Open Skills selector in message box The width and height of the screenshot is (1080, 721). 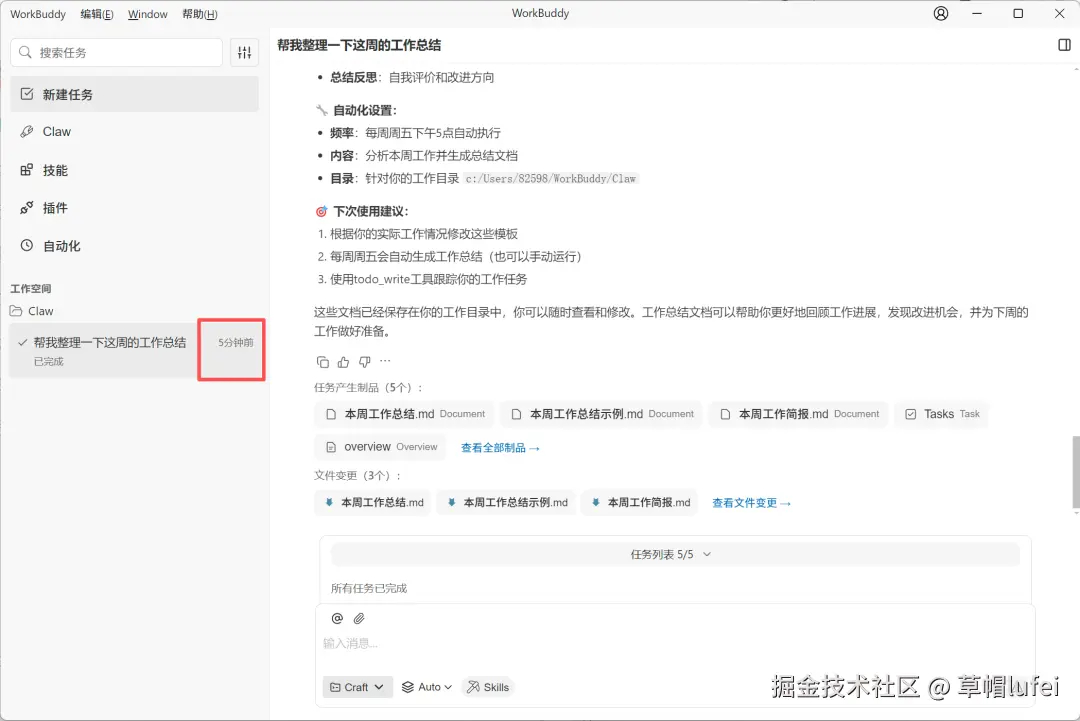click(488, 687)
